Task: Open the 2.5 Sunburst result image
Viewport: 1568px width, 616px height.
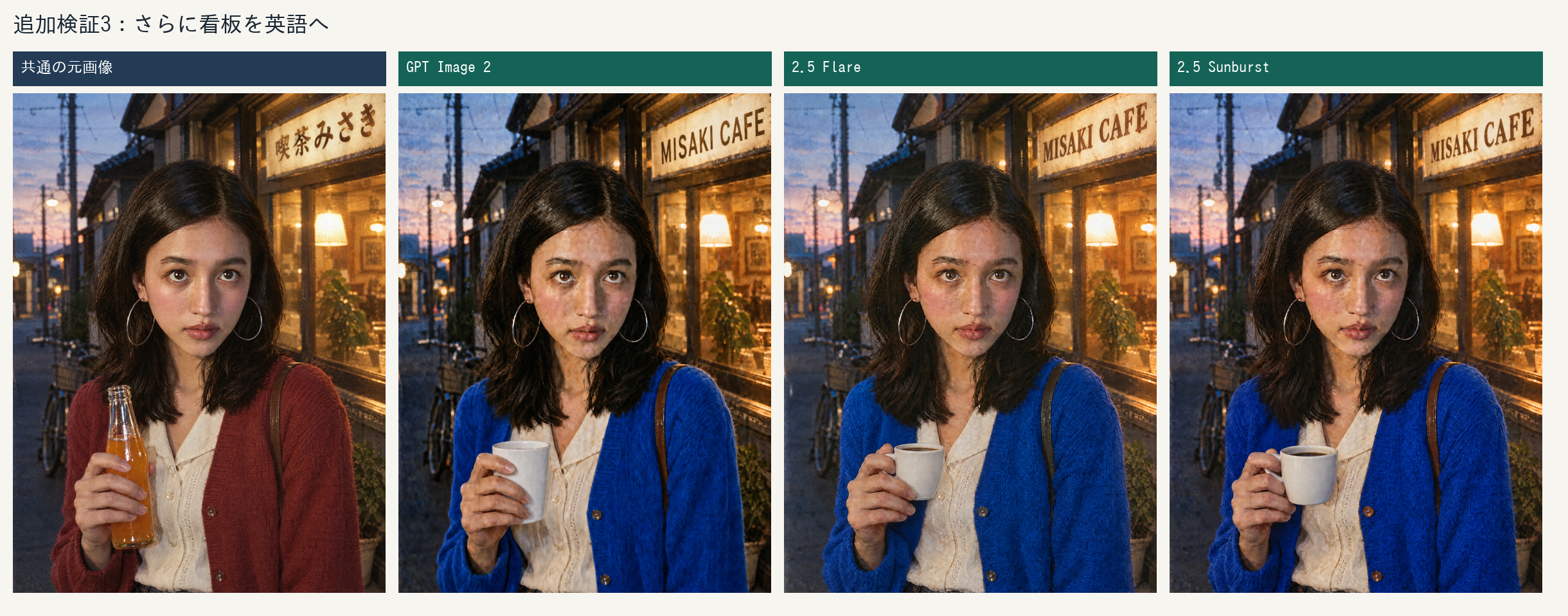Action: pos(1356,343)
